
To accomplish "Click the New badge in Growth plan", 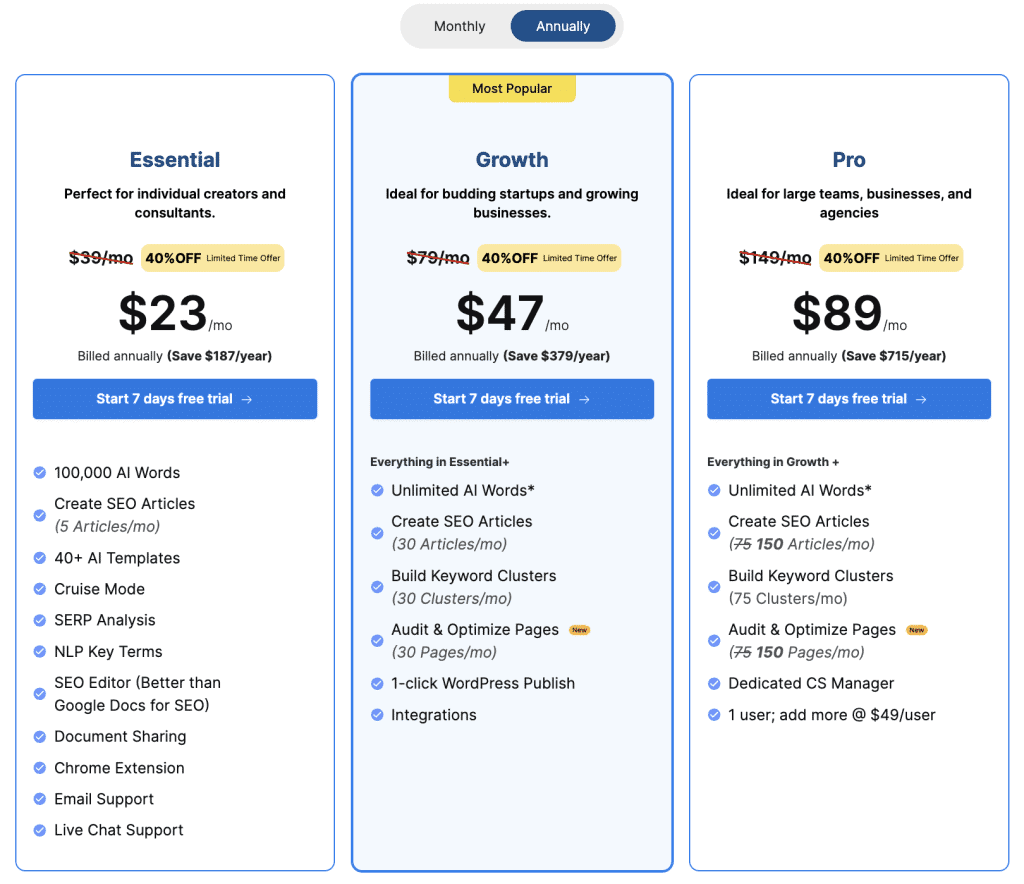I will coord(579,630).
